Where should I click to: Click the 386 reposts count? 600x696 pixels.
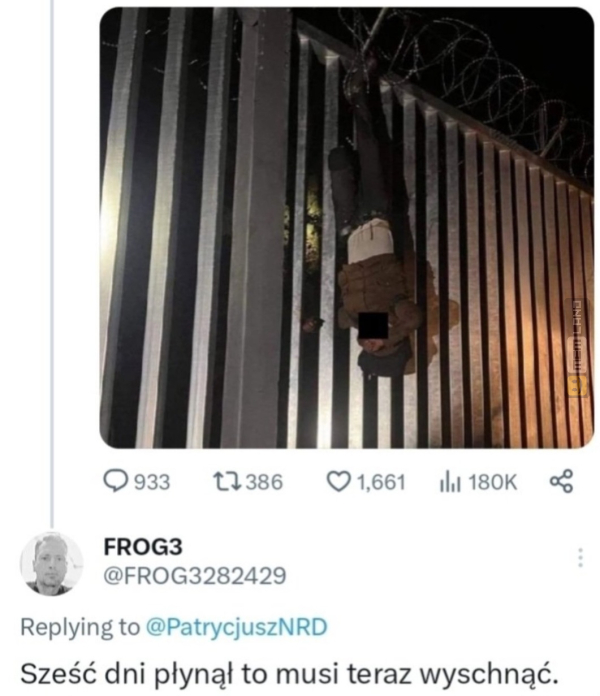(x=264, y=482)
